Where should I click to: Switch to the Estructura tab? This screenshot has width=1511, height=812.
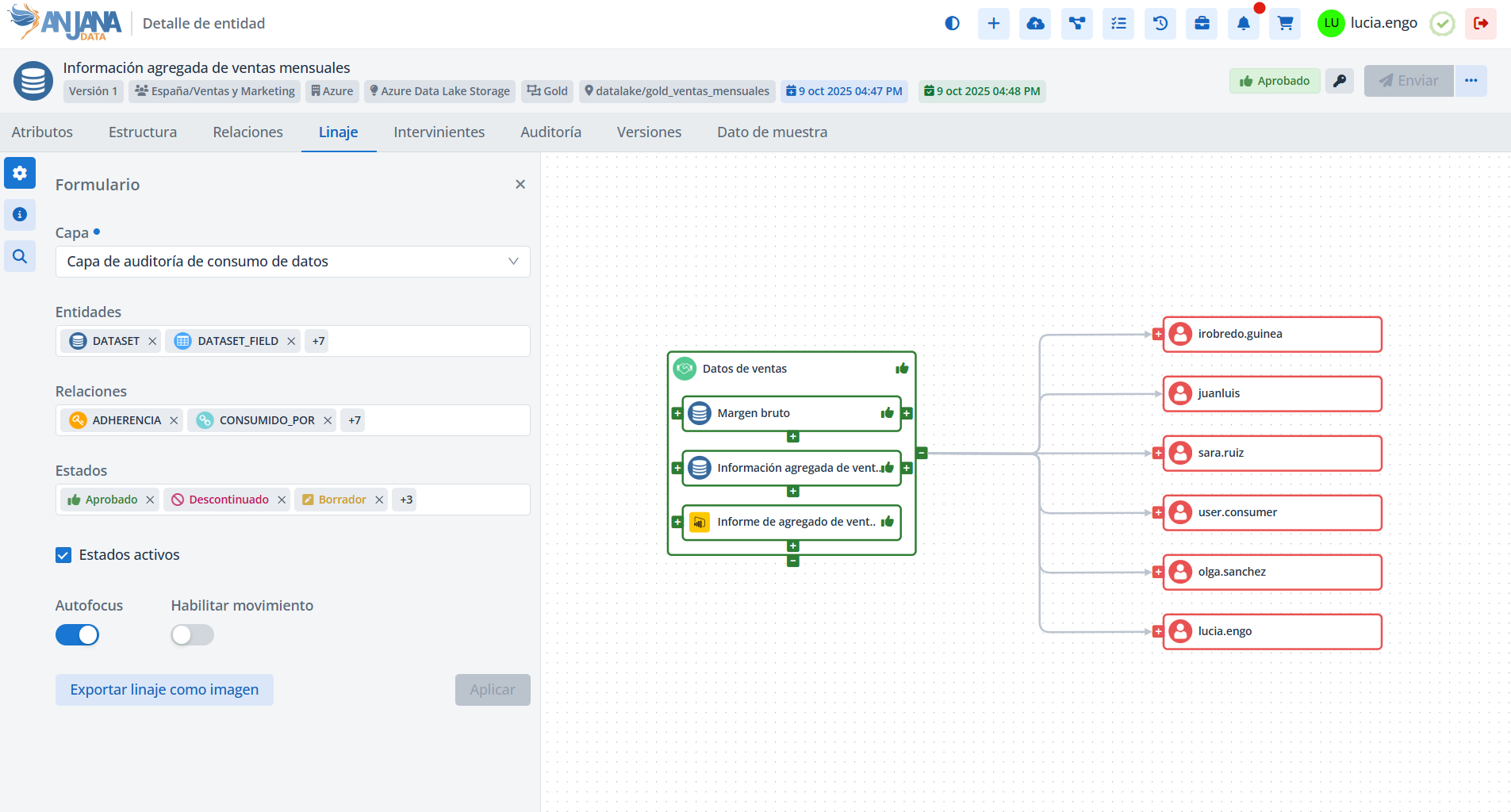pos(143,132)
